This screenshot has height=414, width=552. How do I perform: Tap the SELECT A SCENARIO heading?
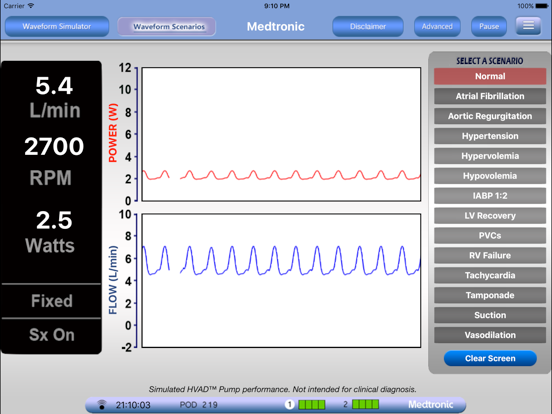490,61
